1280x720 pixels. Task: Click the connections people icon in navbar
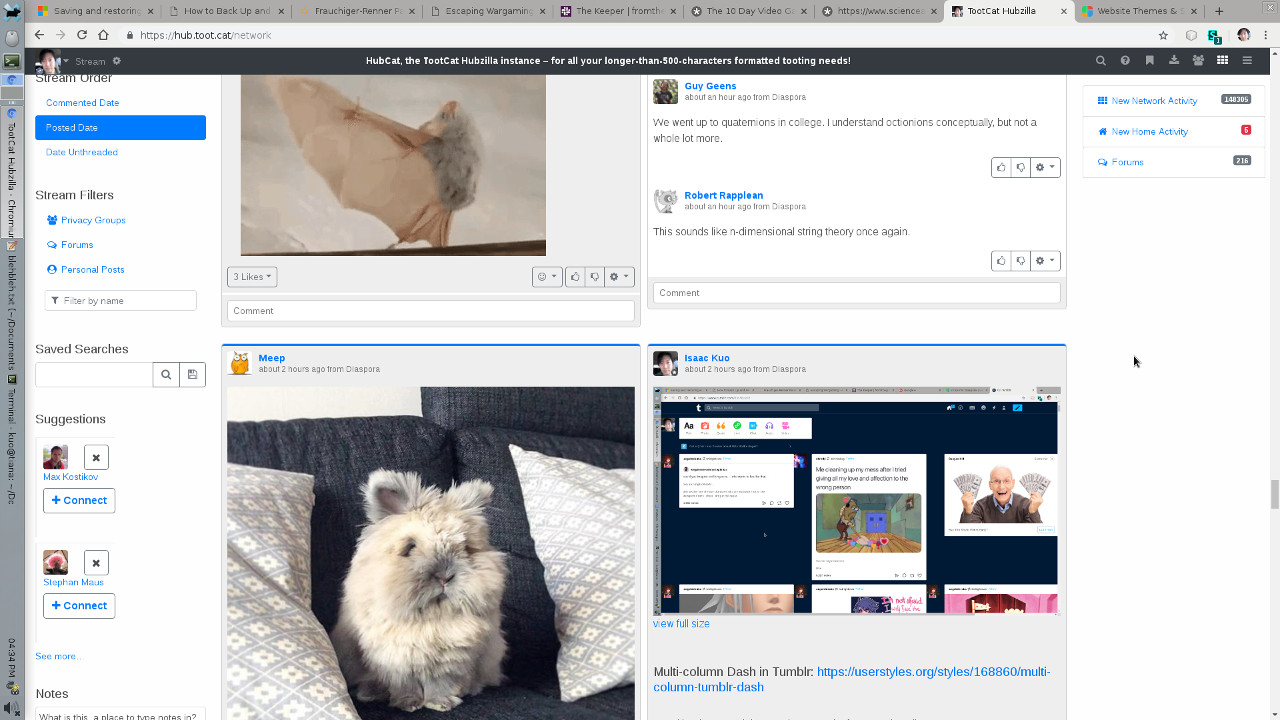click(x=1198, y=61)
